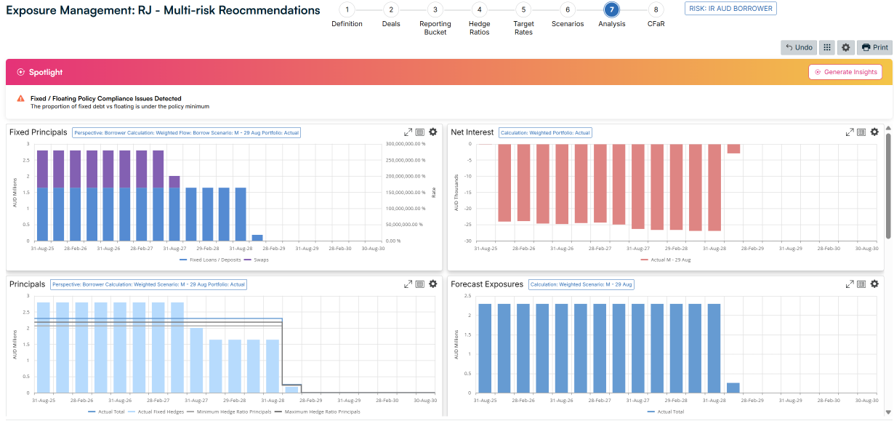The width and height of the screenshot is (894, 421).
Task: Click Net Interest calculation parameters label
Action: click(546, 132)
